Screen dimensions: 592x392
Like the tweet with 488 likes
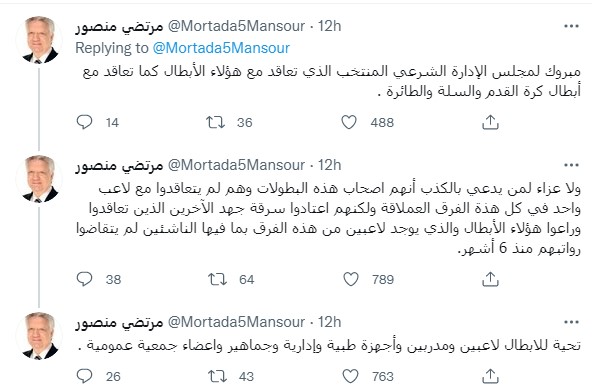349,122
